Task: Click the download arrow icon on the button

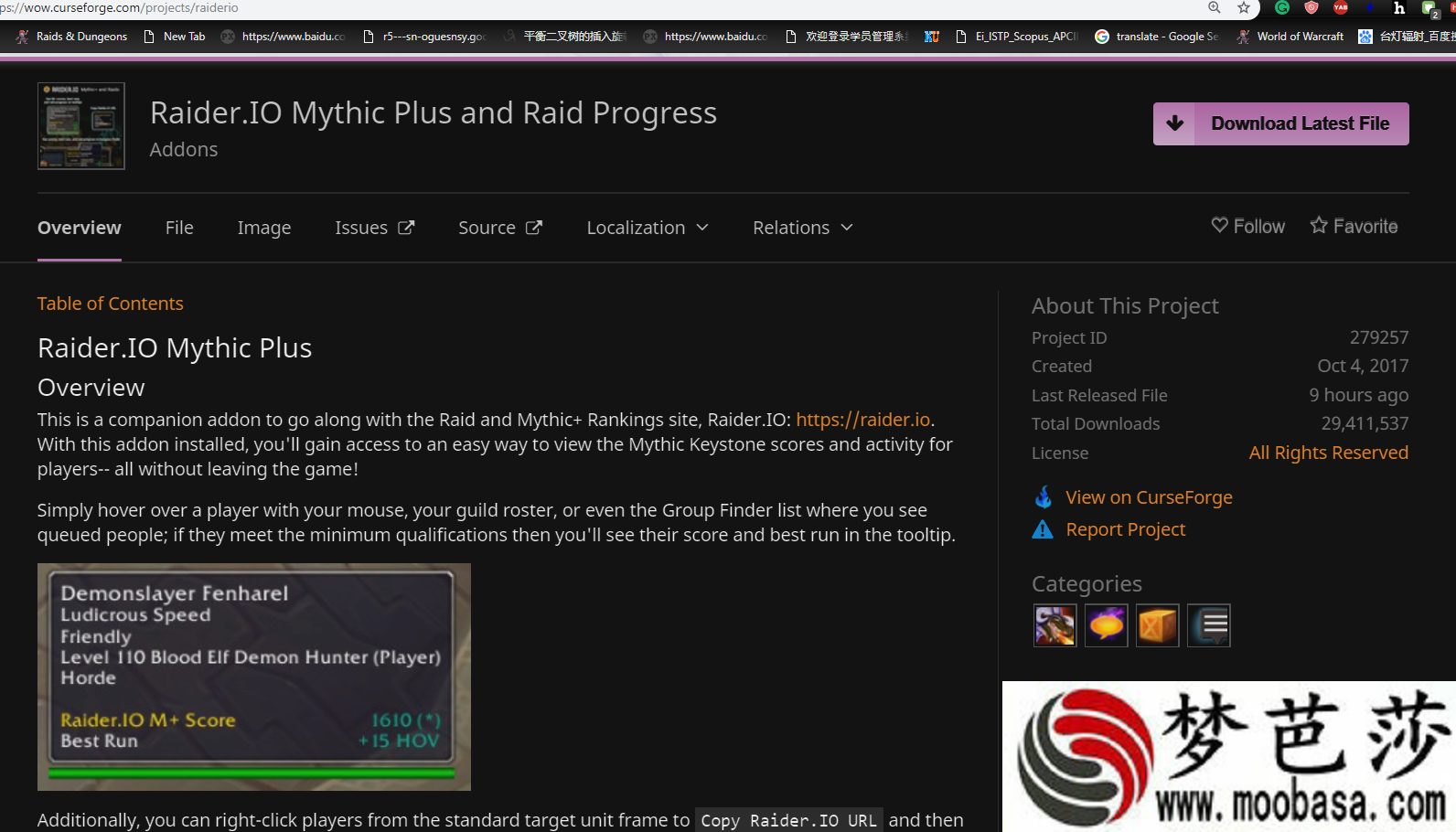Action: [1175, 123]
